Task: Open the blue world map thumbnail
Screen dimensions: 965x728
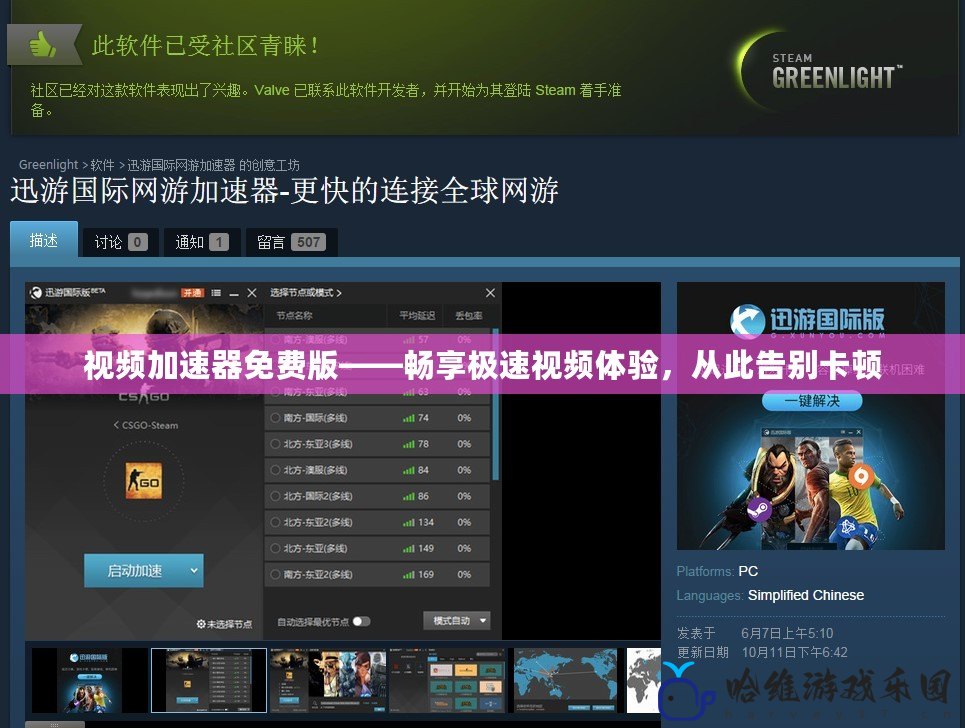Action: (566, 680)
